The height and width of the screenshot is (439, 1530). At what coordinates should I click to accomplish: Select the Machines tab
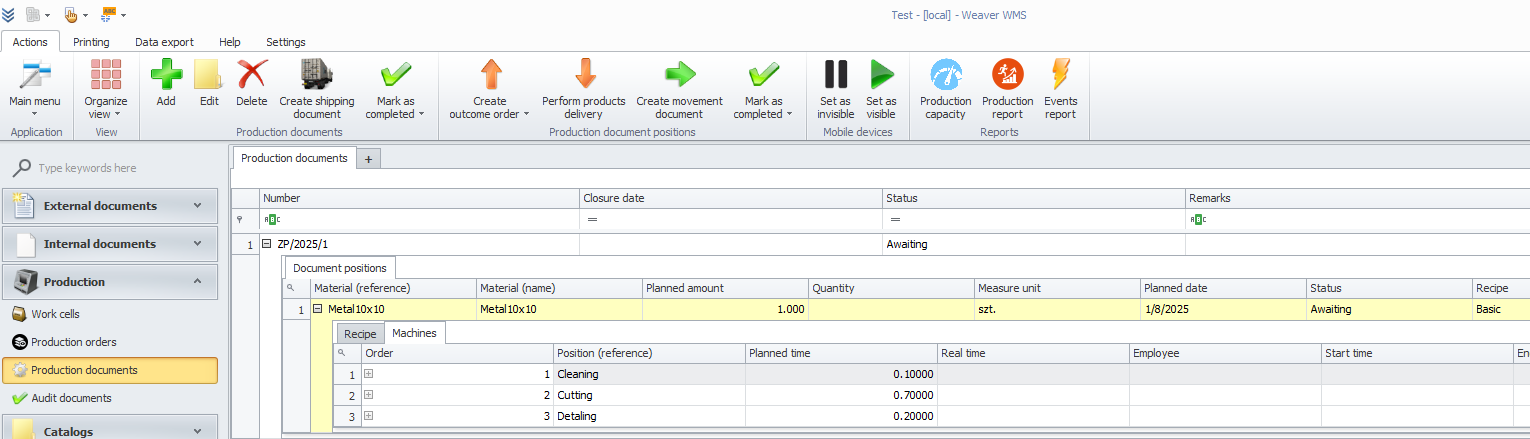coord(415,333)
